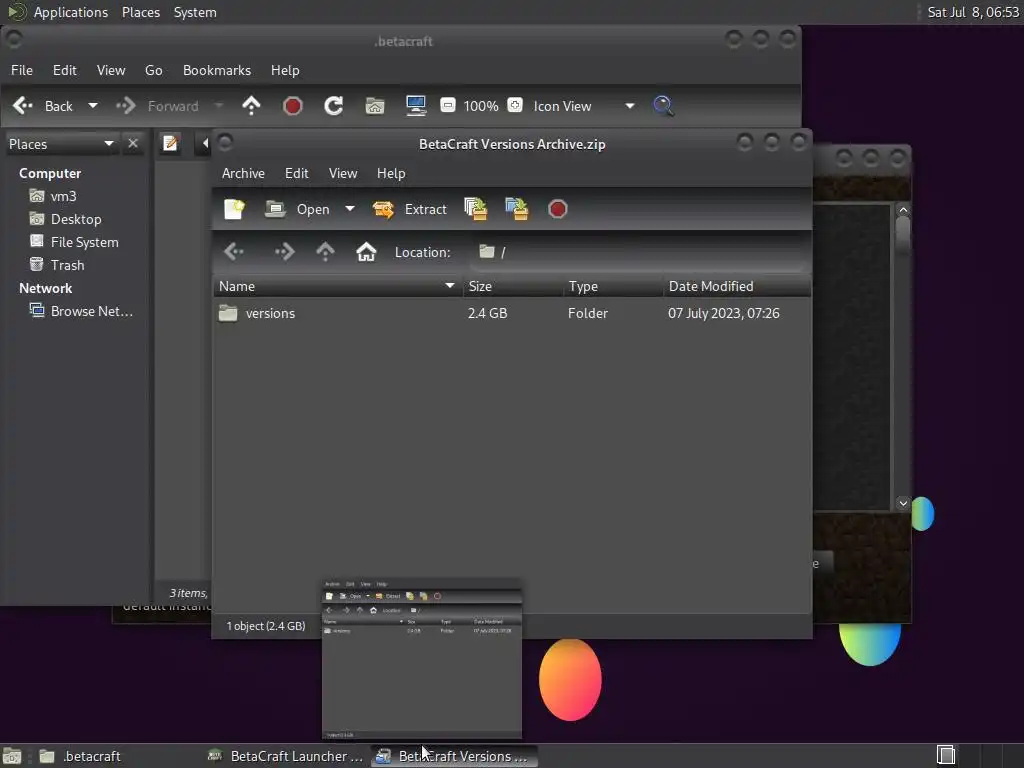Click the home folder icon in file manager

375,106
